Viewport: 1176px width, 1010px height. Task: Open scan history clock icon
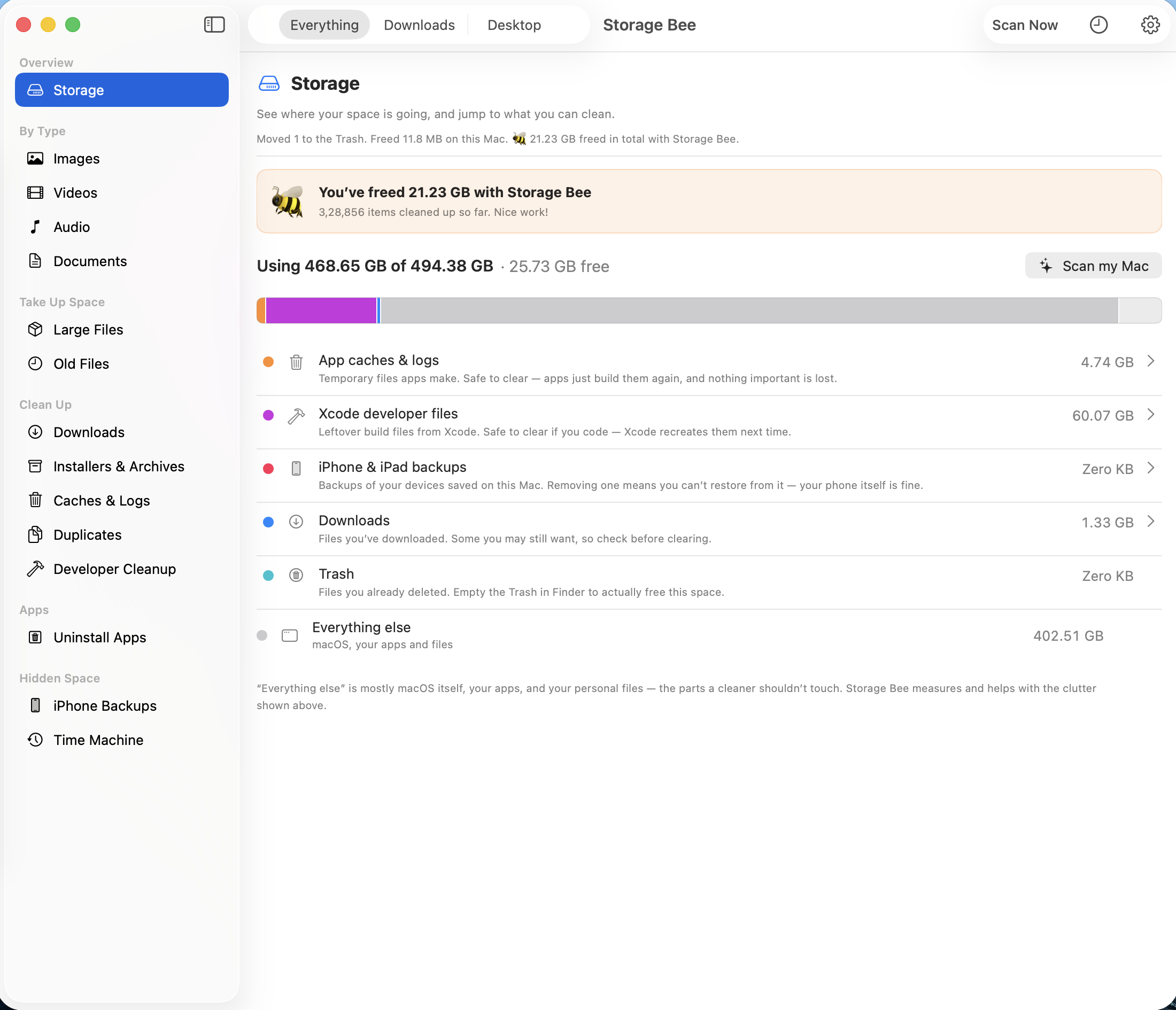point(1098,25)
